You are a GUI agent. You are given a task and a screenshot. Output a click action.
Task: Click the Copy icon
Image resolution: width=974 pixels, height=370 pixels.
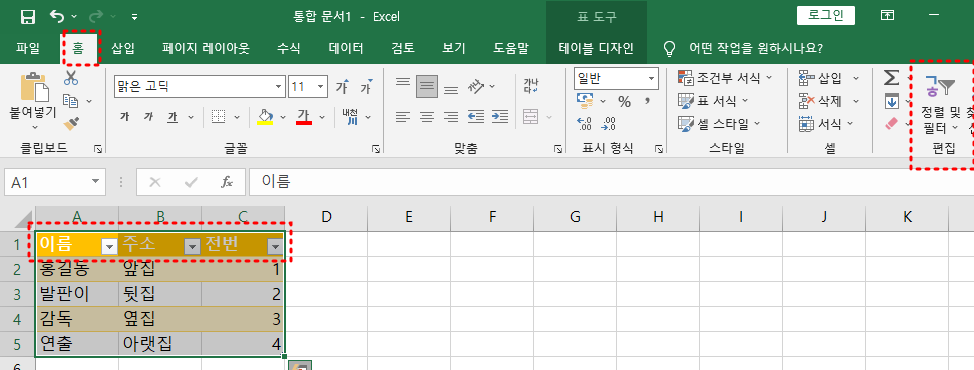[x=71, y=101]
